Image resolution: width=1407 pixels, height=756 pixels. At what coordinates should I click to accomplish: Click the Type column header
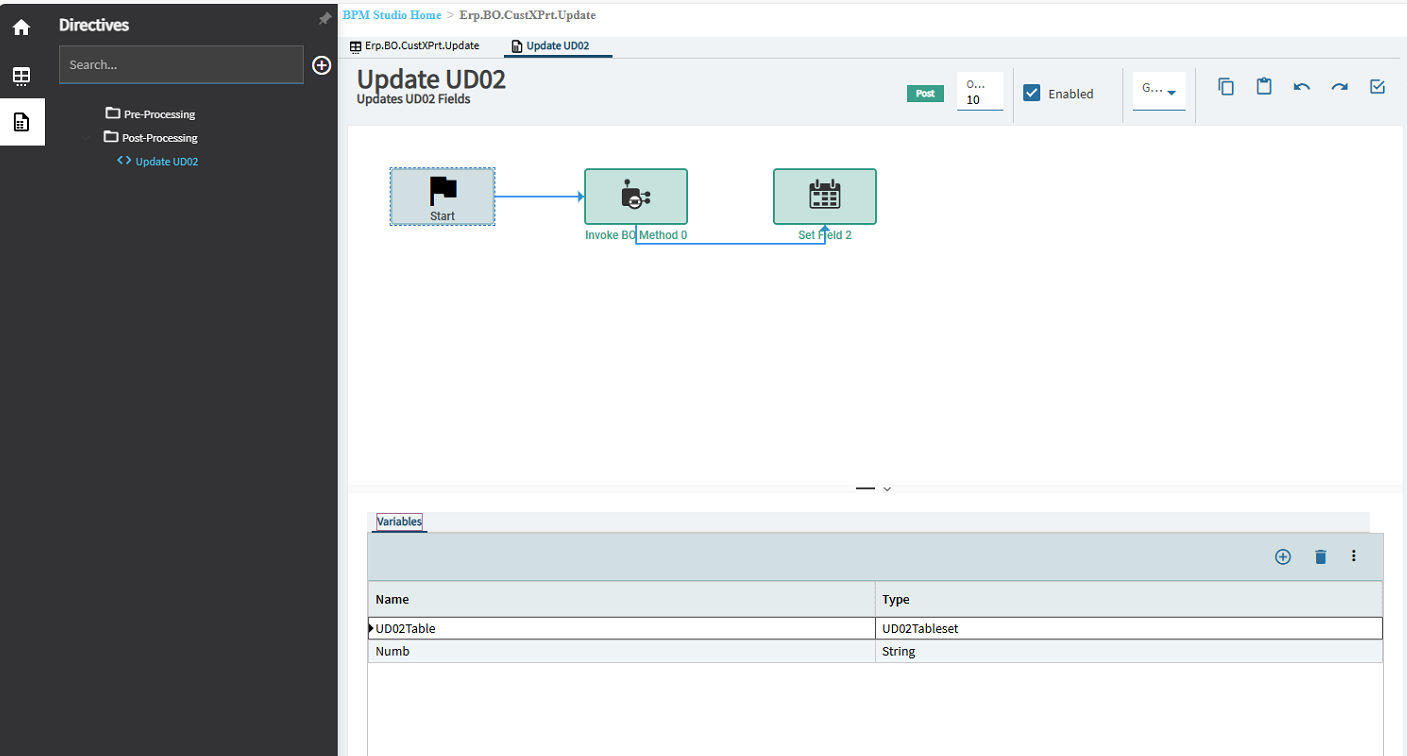click(1129, 599)
